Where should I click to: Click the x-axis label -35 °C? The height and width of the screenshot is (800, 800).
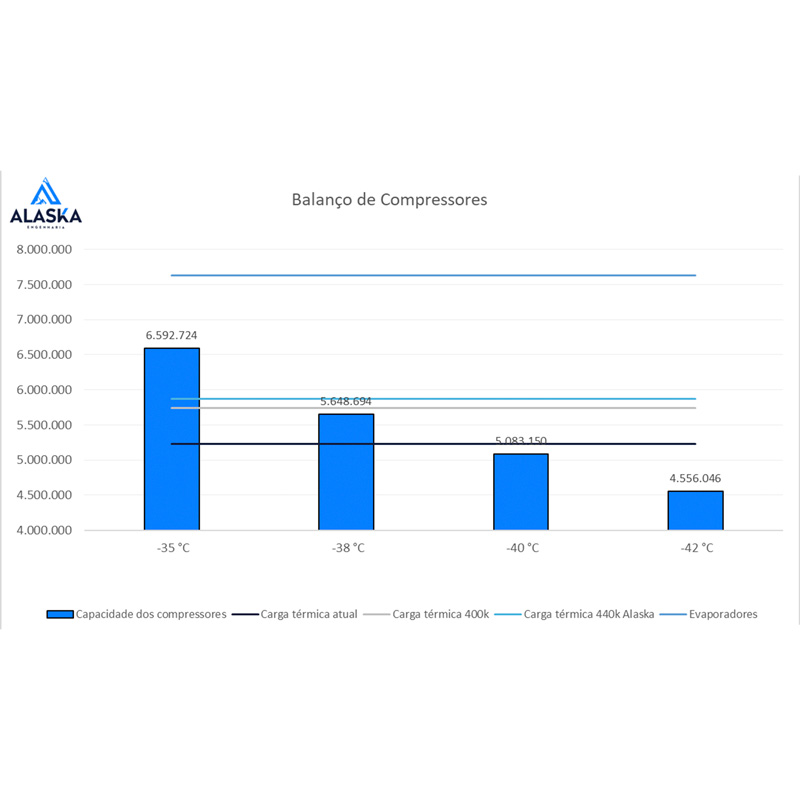pyautogui.click(x=173, y=548)
